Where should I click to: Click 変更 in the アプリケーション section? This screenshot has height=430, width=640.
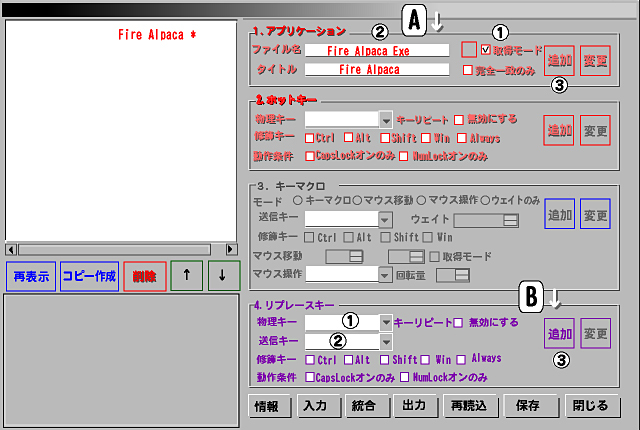pos(596,61)
